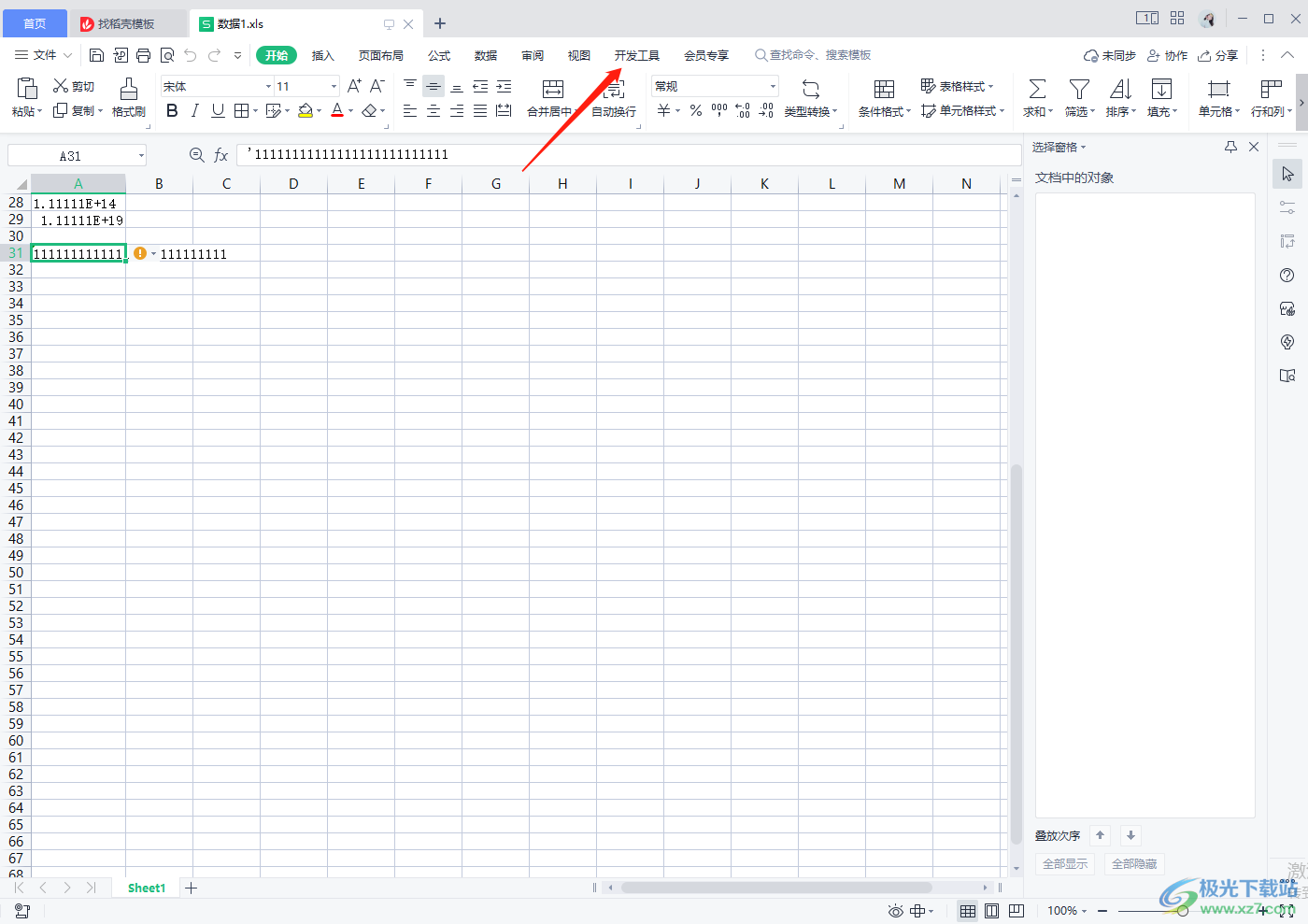Open the File (文件) menu

coord(43,55)
